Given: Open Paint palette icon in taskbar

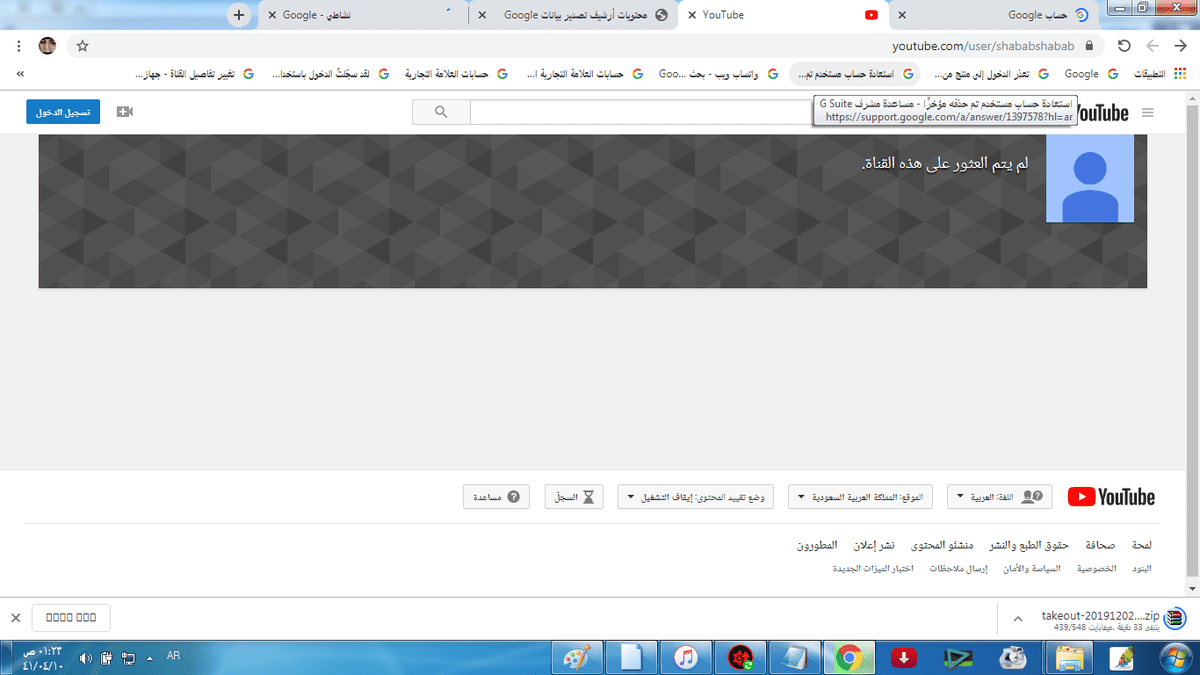Looking at the screenshot, I should [577, 658].
